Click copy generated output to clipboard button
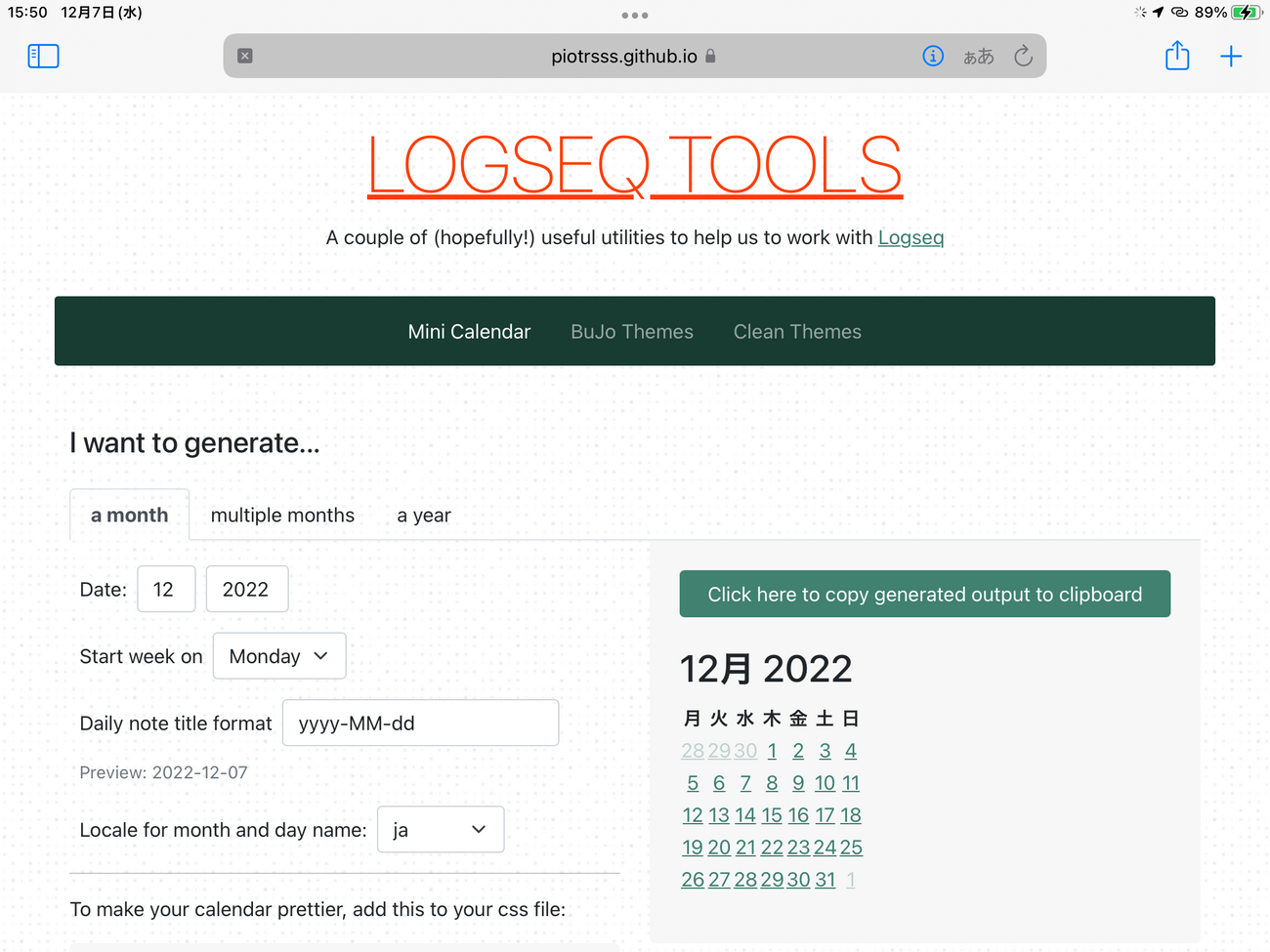Screen dimensions: 1270x952 tap(925, 594)
